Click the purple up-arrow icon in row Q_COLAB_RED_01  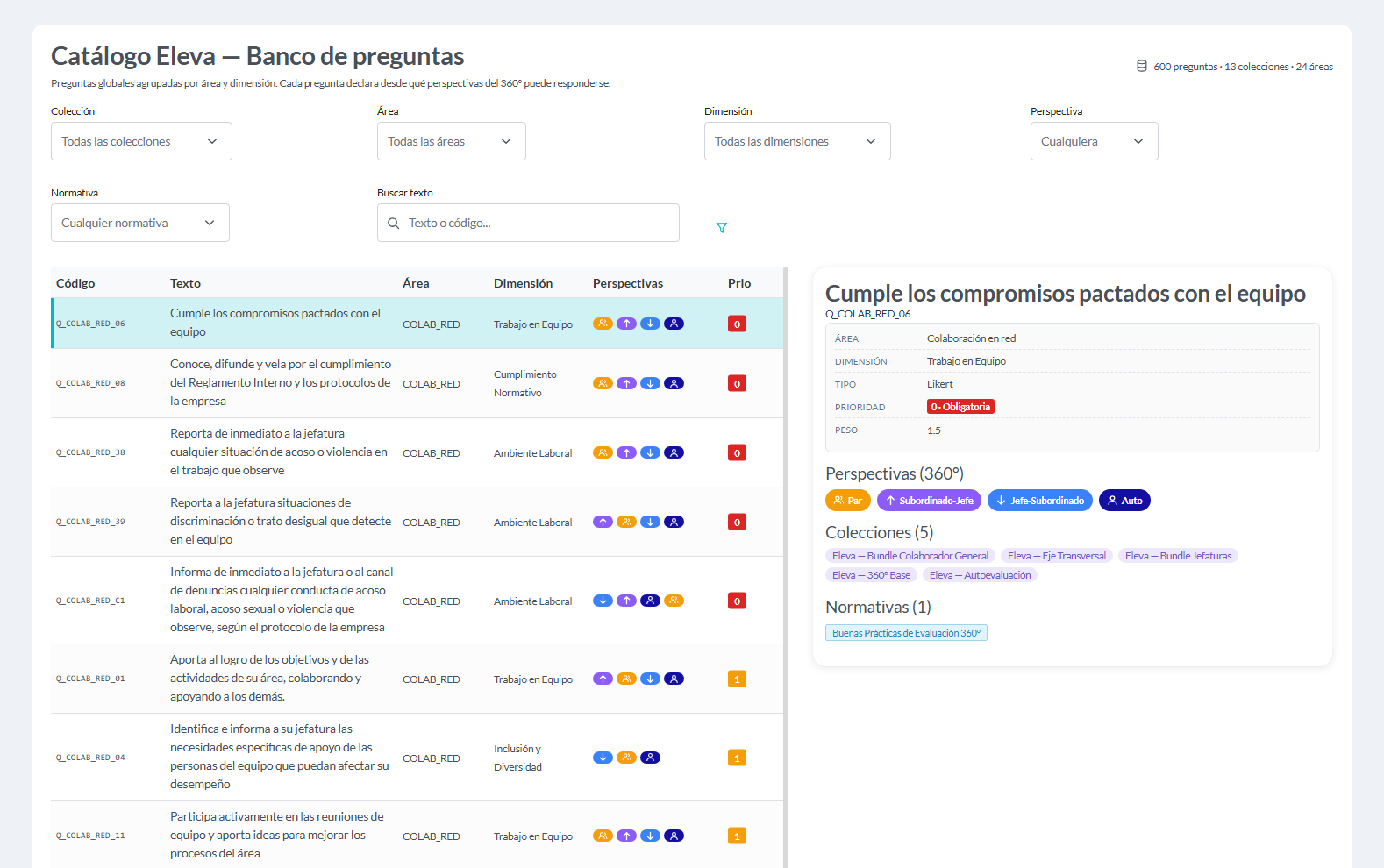tap(603, 679)
